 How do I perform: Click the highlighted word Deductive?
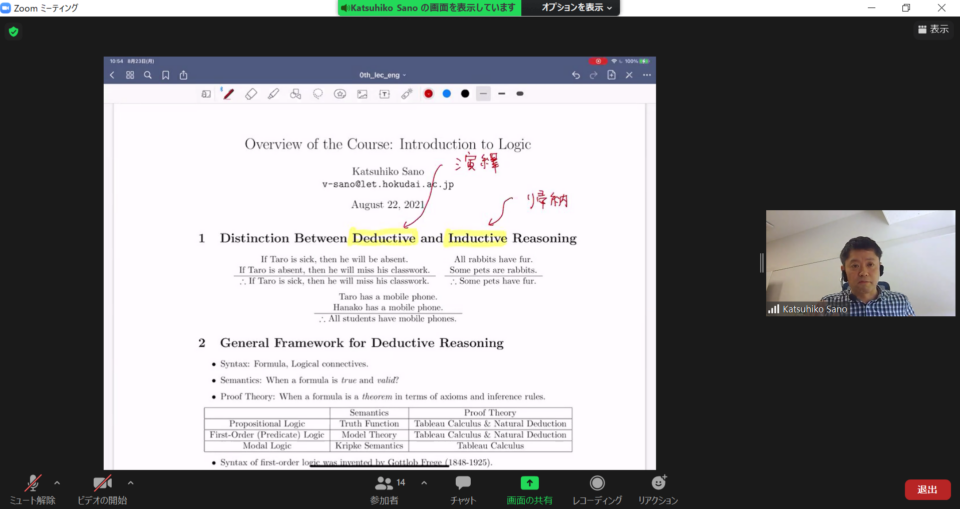(x=384, y=238)
